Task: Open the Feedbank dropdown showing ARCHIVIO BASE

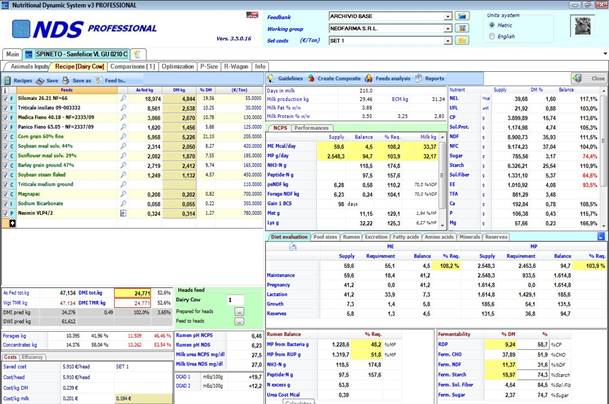Action: tap(448, 16)
